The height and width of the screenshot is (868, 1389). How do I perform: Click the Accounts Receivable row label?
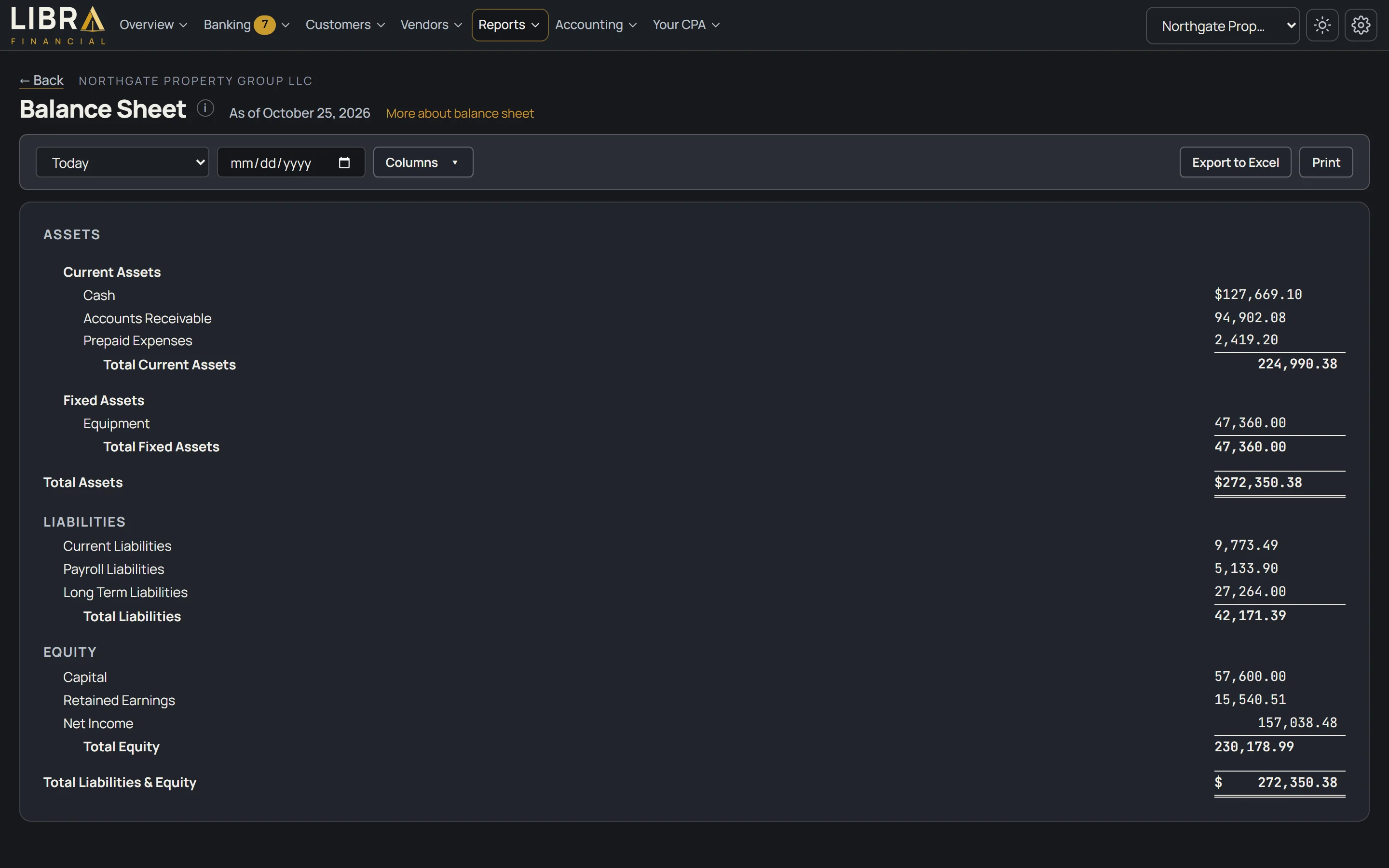[x=148, y=318]
